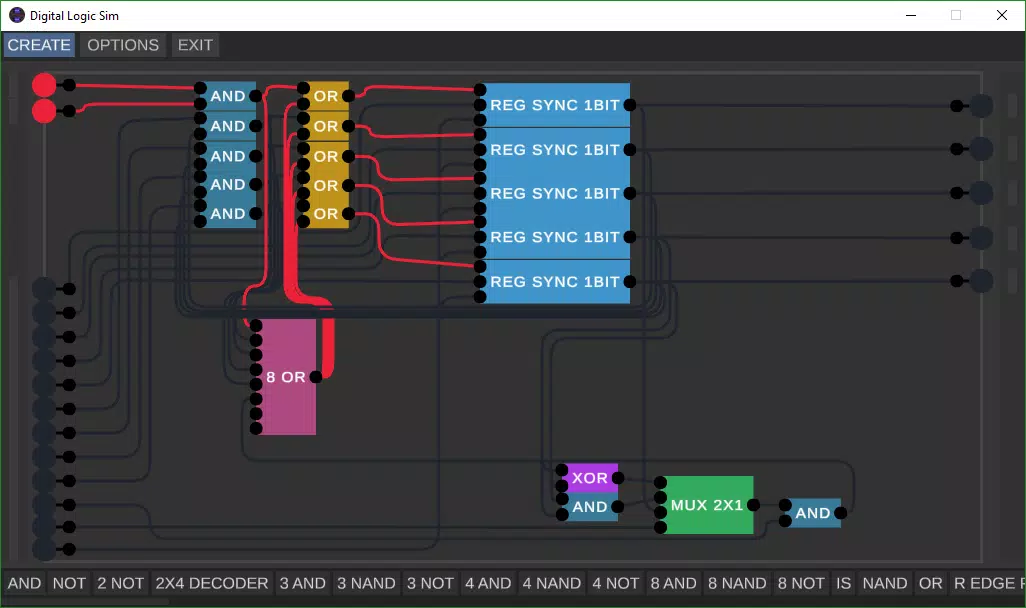Toggle the bottom-most dark input node
The width and height of the screenshot is (1026, 608).
tap(44, 549)
